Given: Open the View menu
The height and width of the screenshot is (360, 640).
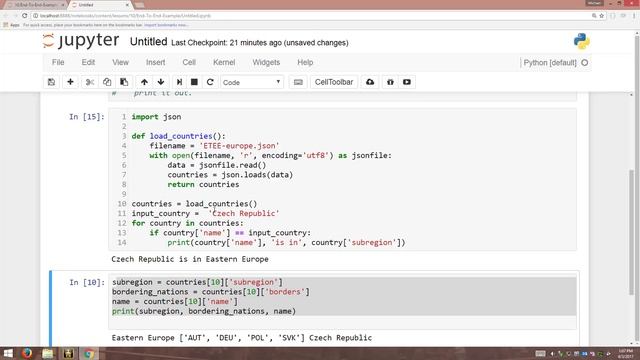Looking at the screenshot, I should tap(120, 62).
